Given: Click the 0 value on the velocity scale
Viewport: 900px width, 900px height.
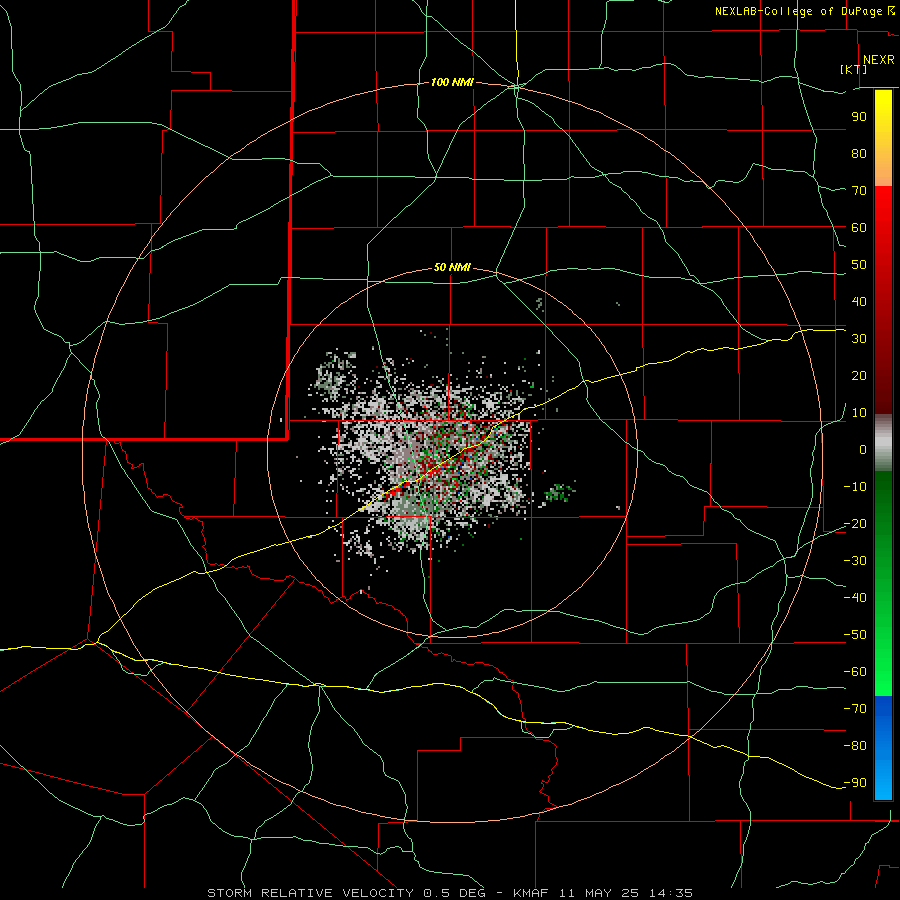Looking at the screenshot, I should point(863,449).
